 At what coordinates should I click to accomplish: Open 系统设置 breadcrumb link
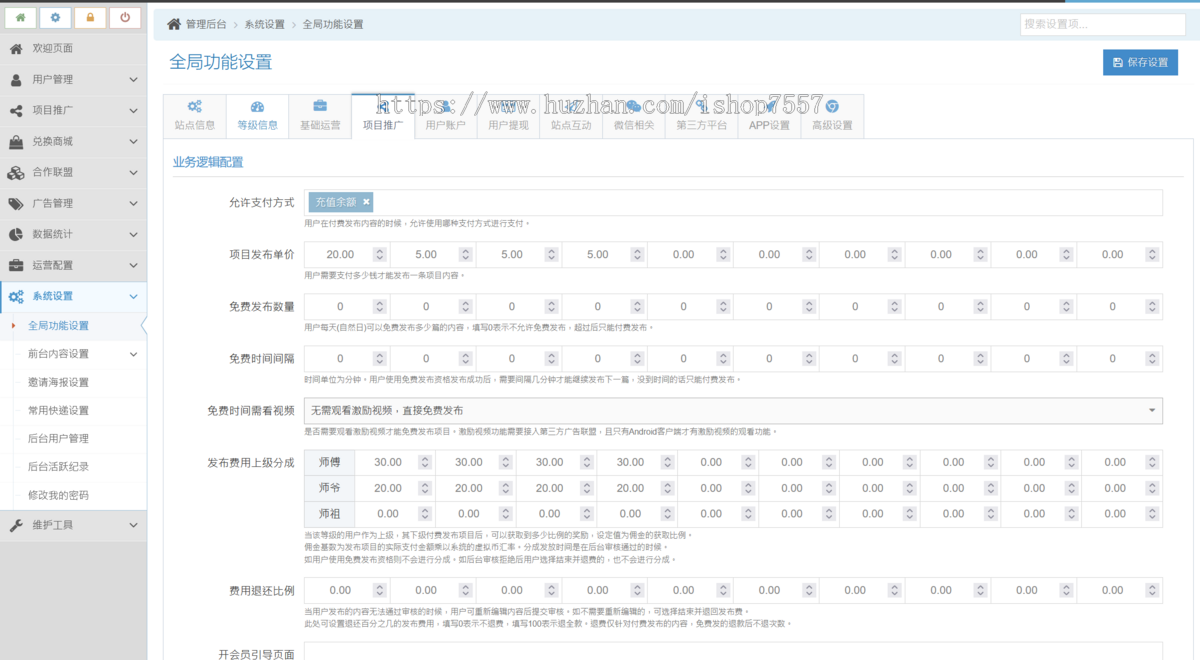[264, 24]
